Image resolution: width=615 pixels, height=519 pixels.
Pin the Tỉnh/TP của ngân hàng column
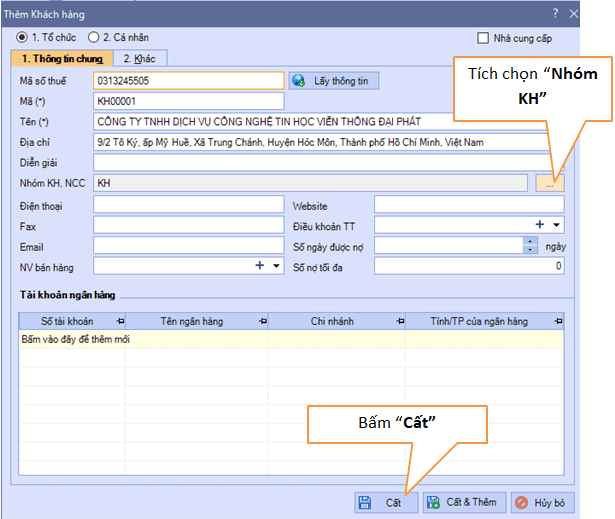[x=560, y=321]
